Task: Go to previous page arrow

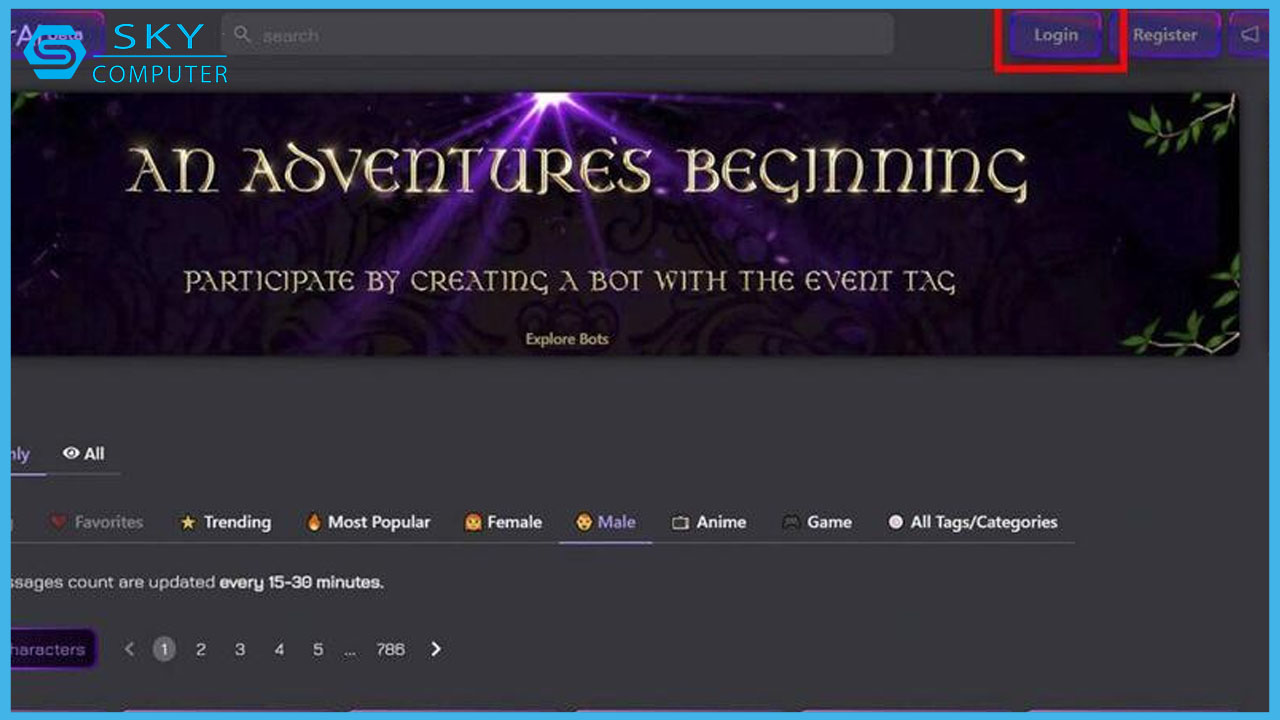Action: pyautogui.click(x=129, y=649)
